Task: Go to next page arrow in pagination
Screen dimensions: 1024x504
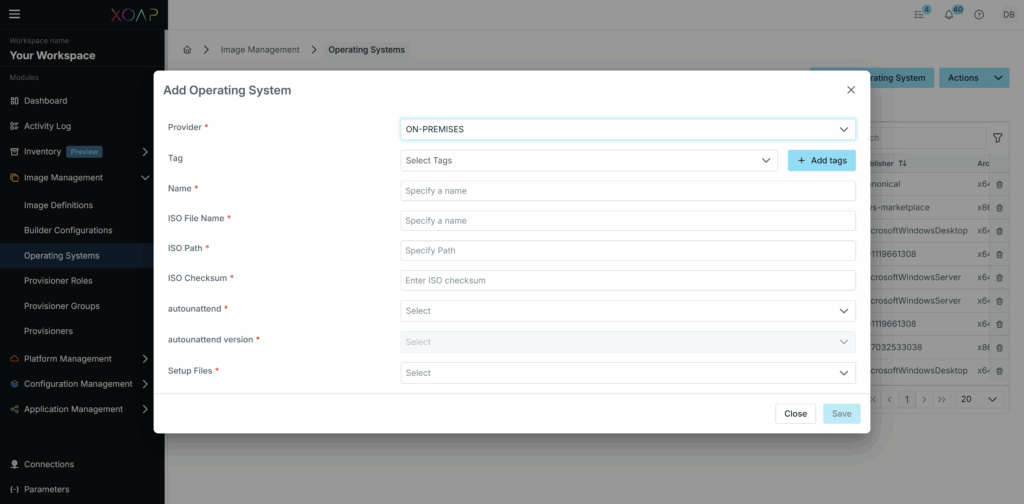Action: 924,399
